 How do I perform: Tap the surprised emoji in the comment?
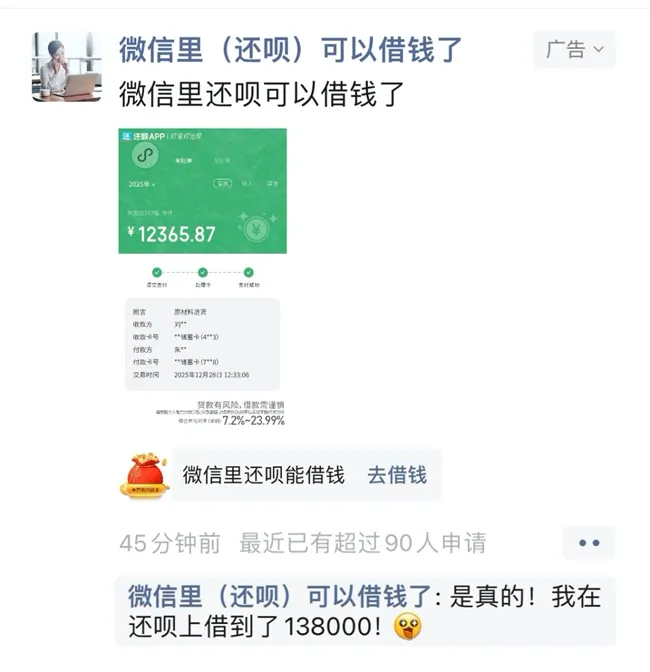point(407,626)
